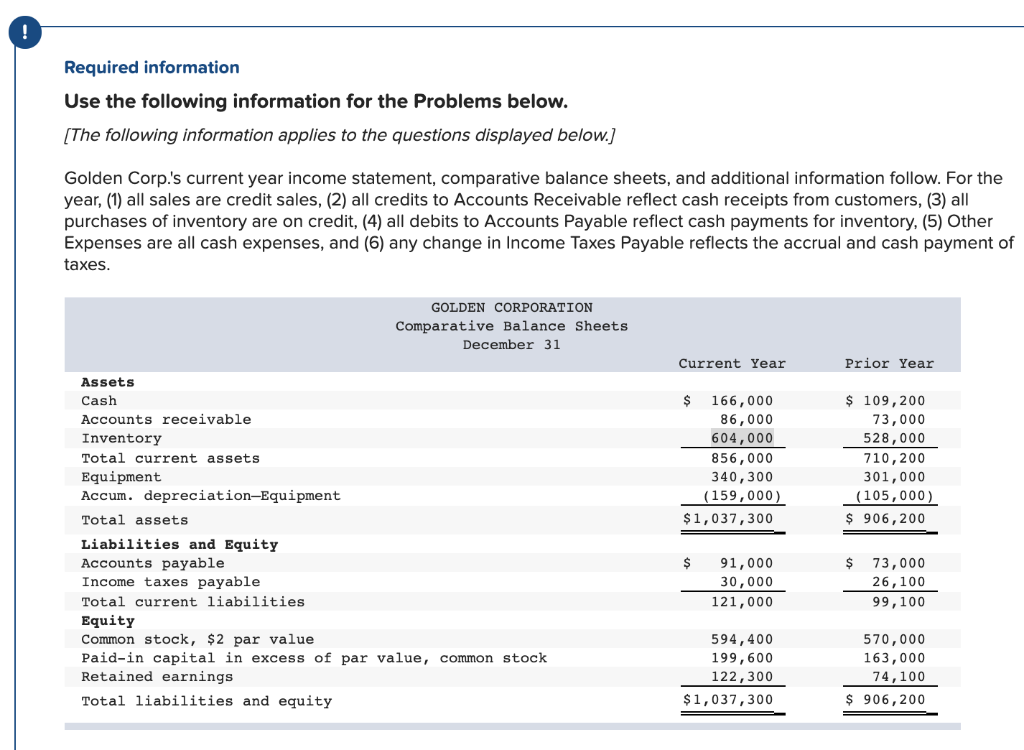Select the Income taxes payable label

(171, 581)
